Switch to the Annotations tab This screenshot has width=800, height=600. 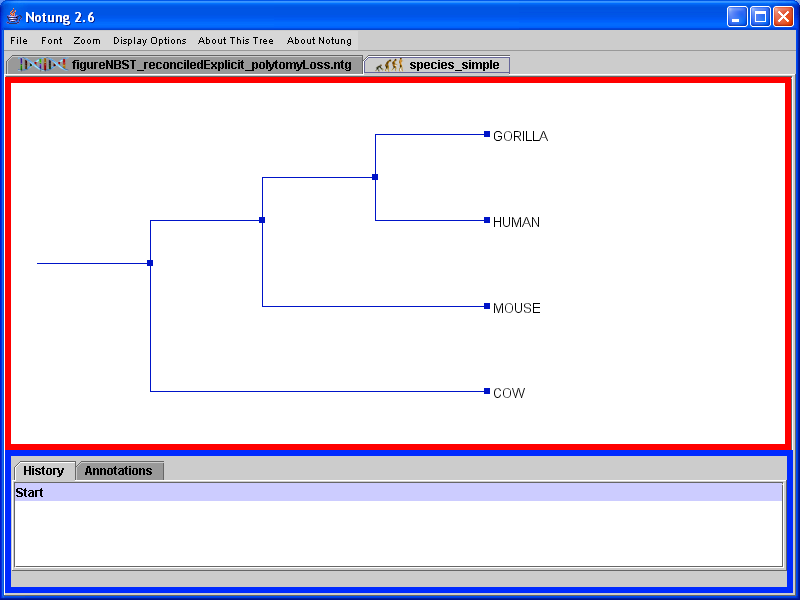[118, 471]
